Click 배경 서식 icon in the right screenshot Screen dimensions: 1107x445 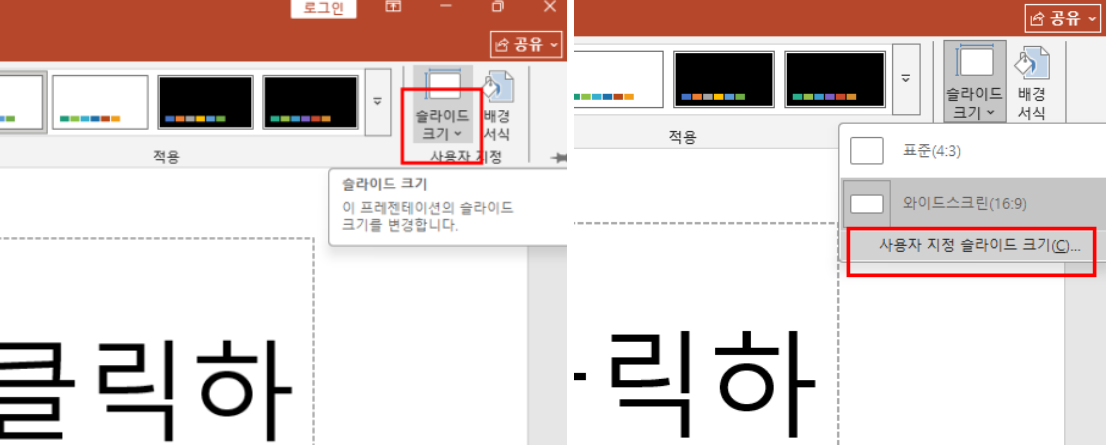point(1032,81)
